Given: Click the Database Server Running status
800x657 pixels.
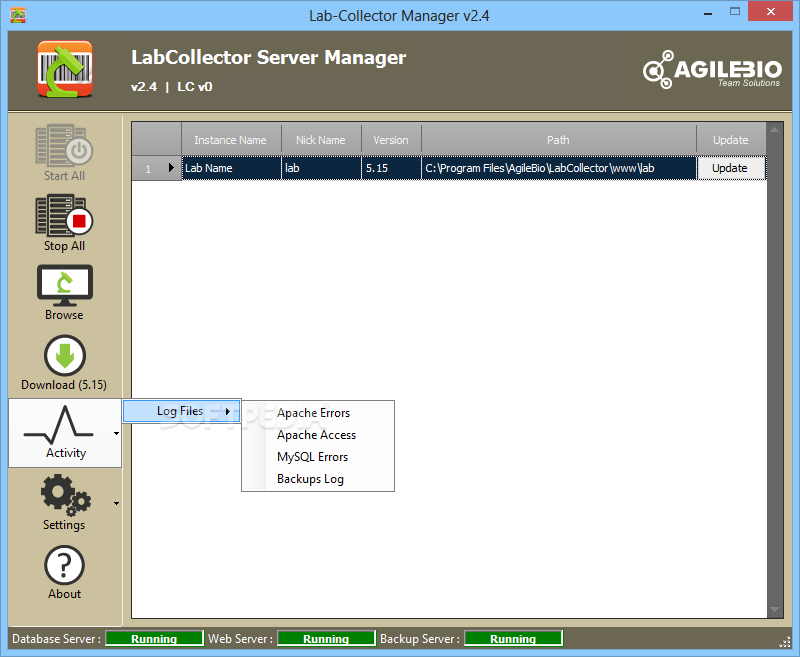Looking at the screenshot, I should click(x=154, y=639).
